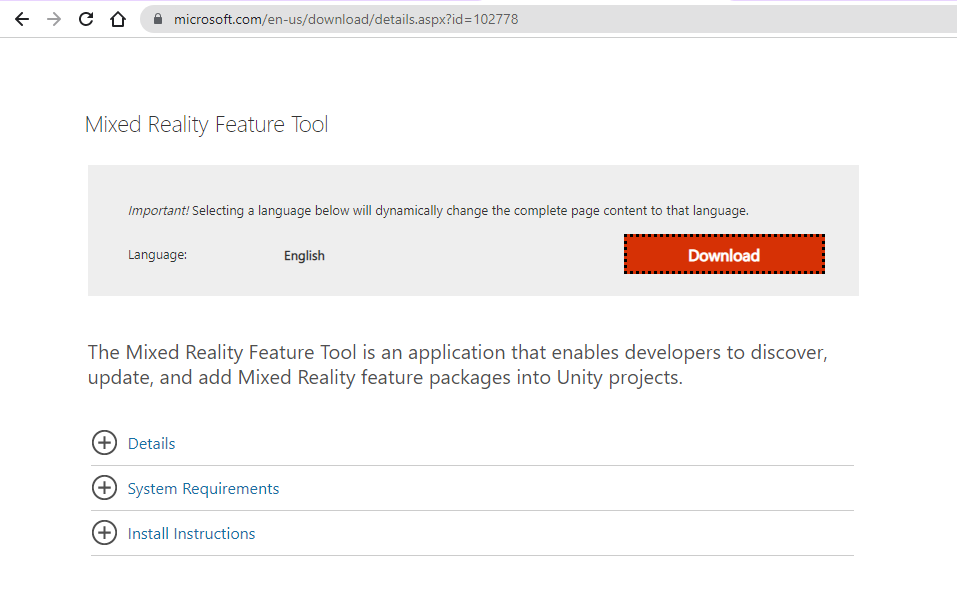Reload the page with the refresh icon

86,19
